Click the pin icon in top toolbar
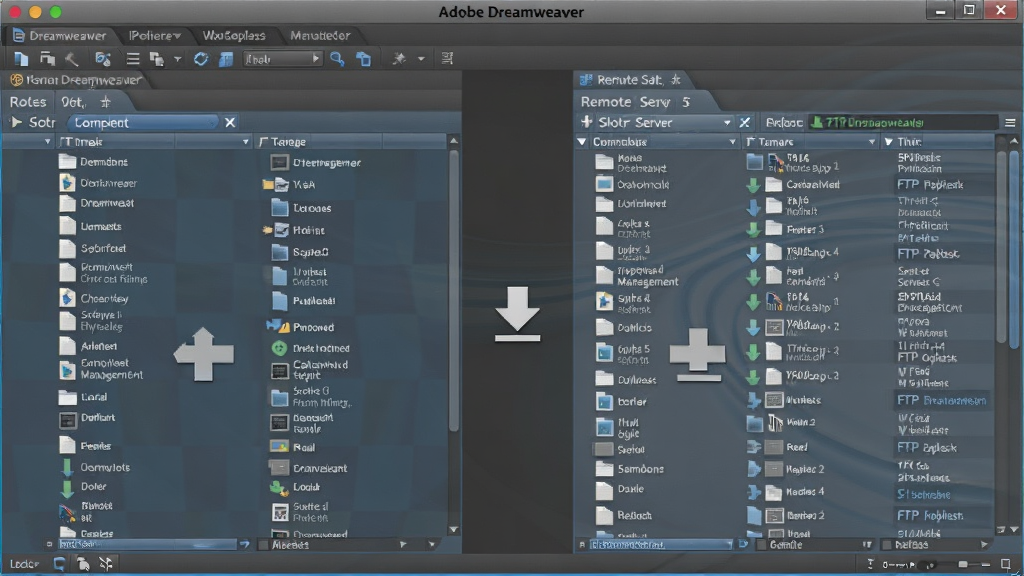The image size is (1024, 576). point(398,59)
